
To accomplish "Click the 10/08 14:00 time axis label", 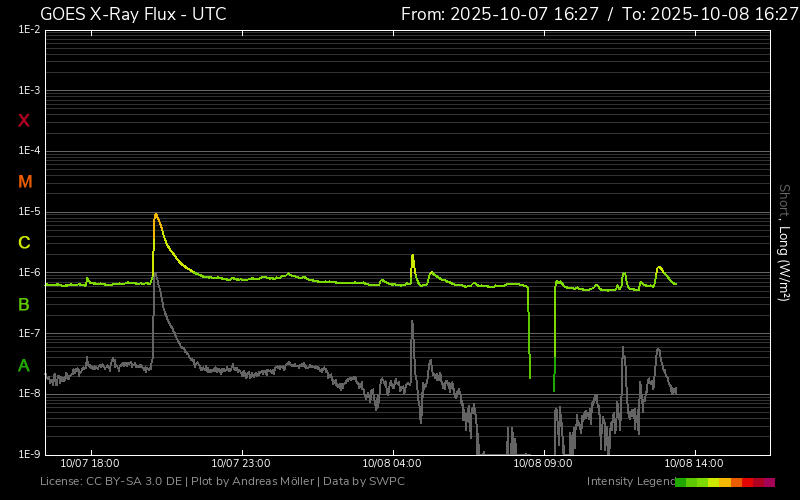I will tap(694, 463).
